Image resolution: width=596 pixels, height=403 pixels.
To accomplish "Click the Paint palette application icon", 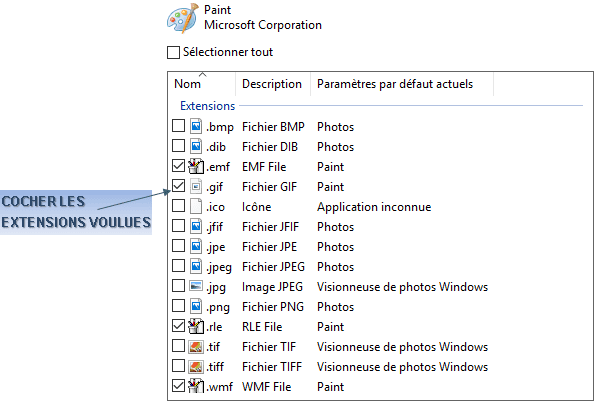I will pyautogui.click(x=183, y=18).
